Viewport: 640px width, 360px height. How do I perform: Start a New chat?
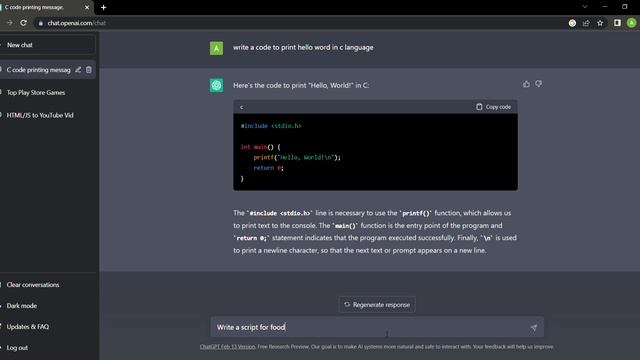[47, 45]
